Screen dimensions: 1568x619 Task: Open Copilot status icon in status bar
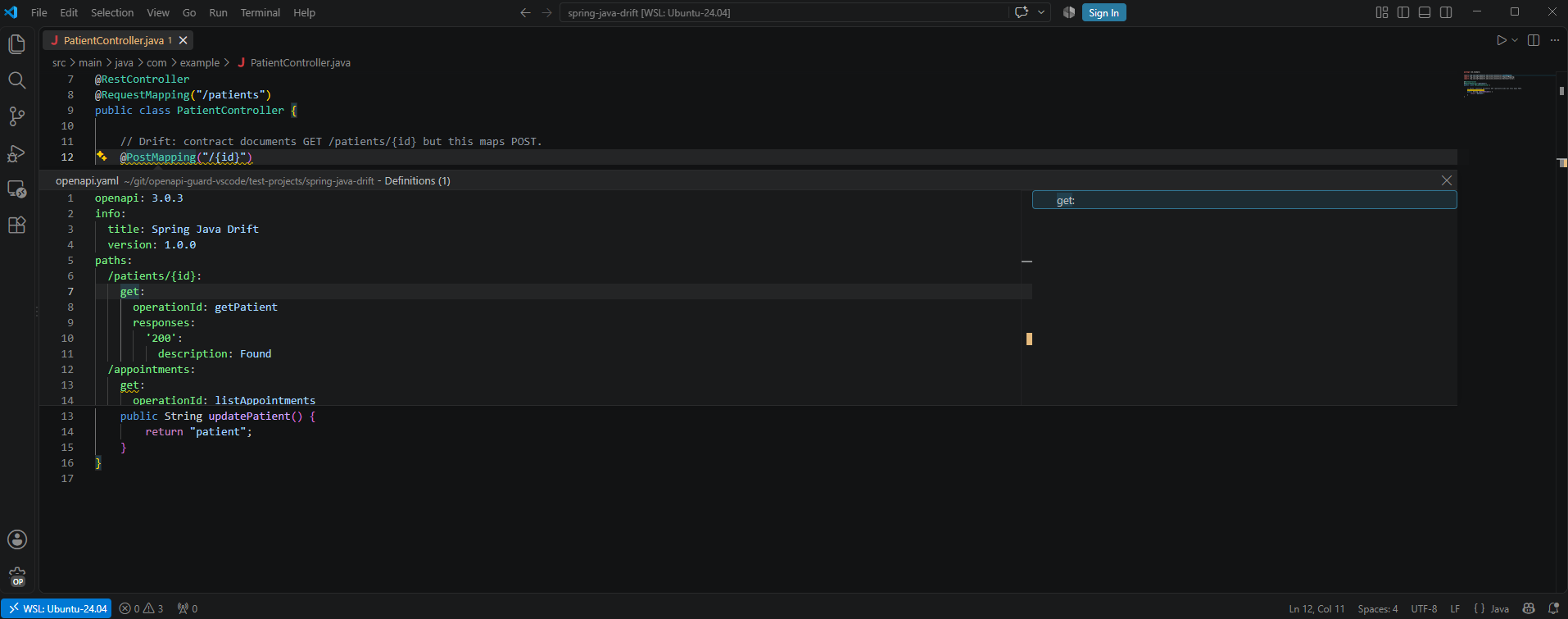pyautogui.click(x=1529, y=608)
